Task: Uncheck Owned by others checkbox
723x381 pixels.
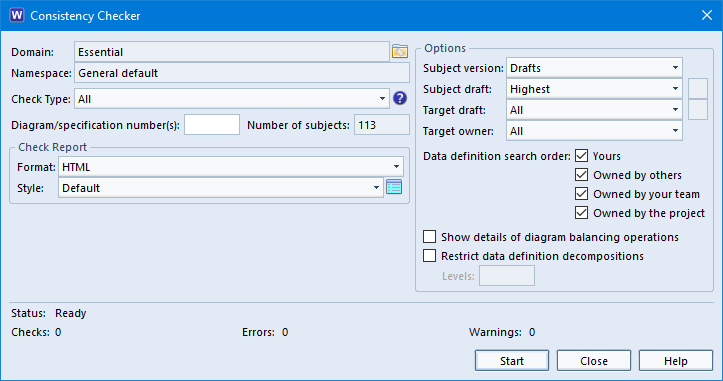Action: (x=581, y=175)
